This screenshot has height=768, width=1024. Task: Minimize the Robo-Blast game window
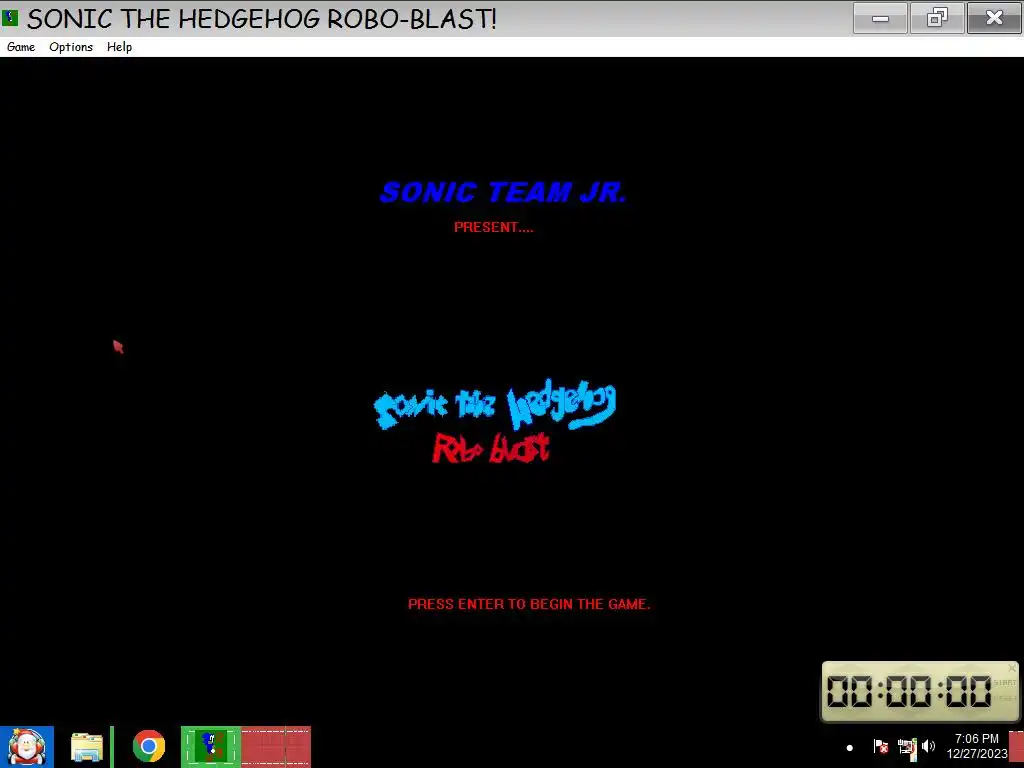(880, 18)
